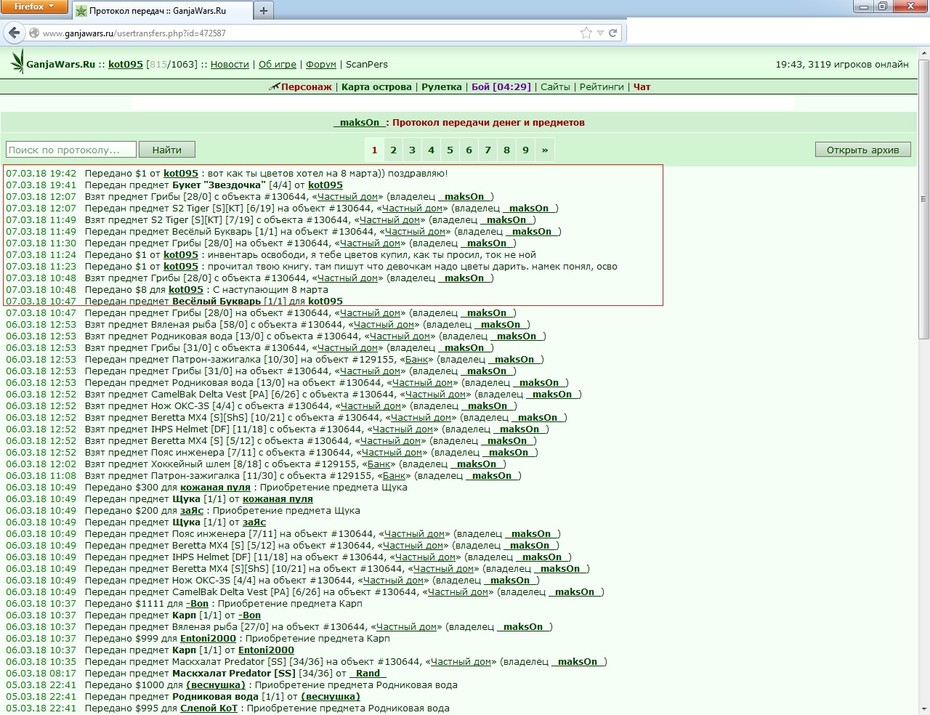This screenshot has width=930, height=715.
Task: Open Банк link in Хоккейный шлем entry
Action: [x=379, y=464]
